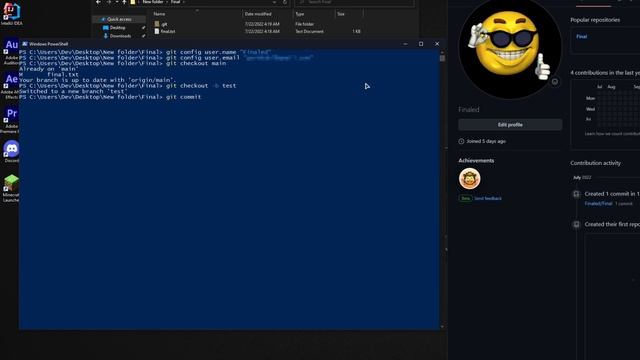Open Finaled/Final repository link in activity
The width and height of the screenshot is (640, 360).
(x=598, y=204)
